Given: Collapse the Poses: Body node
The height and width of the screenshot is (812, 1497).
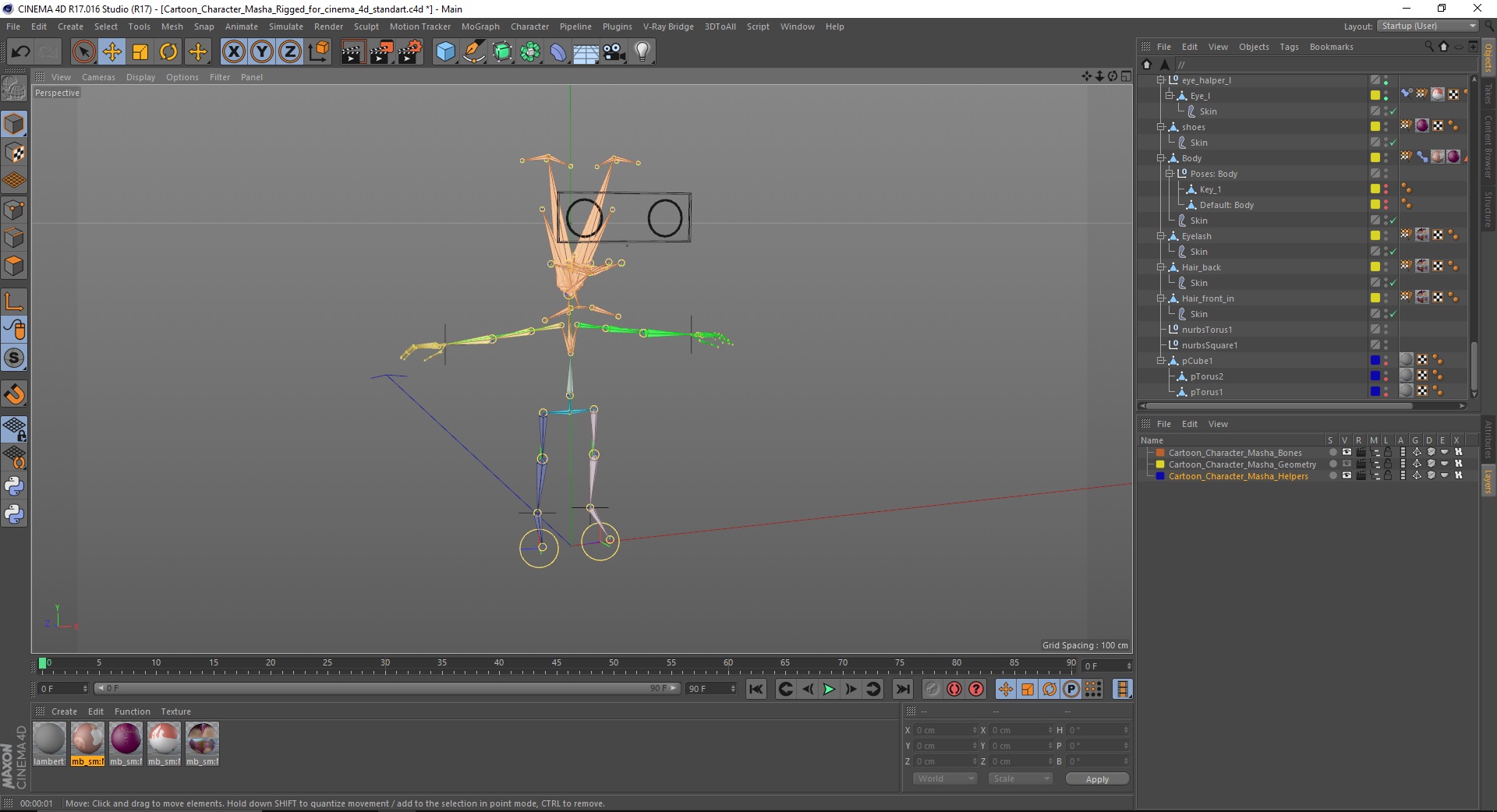Looking at the screenshot, I should [1169, 174].
